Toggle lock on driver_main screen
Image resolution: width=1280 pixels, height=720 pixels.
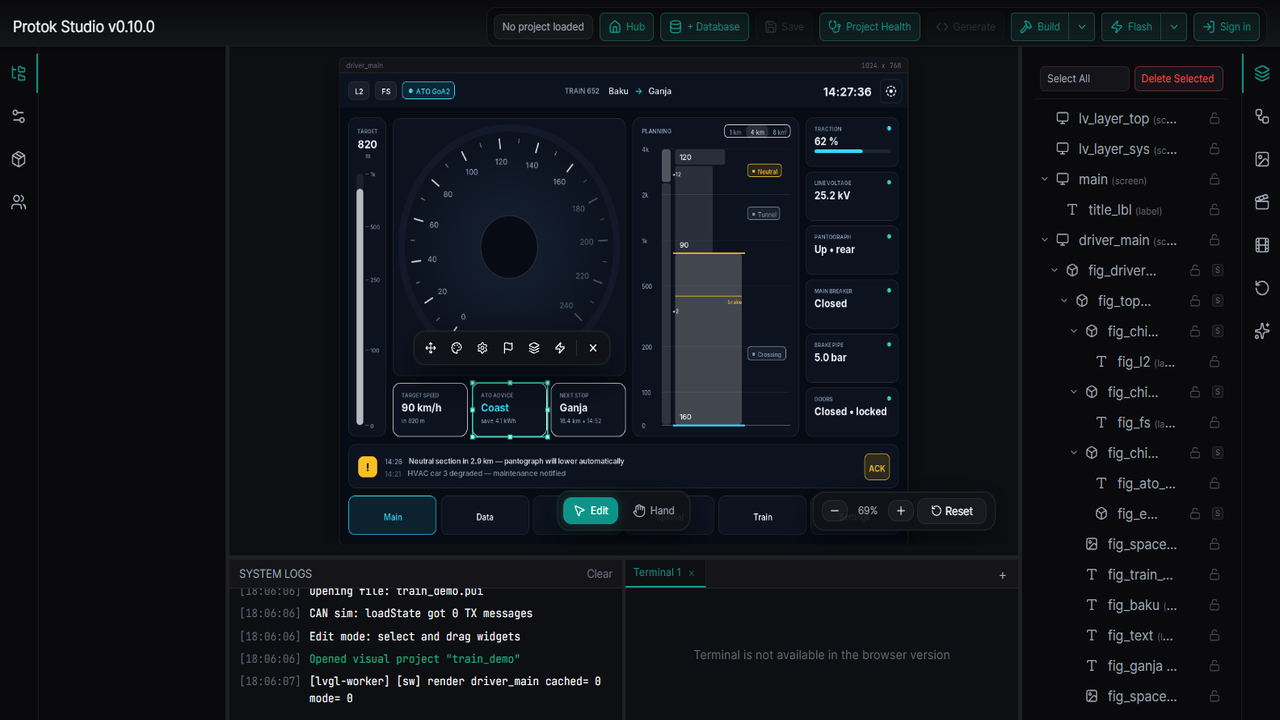[x=1215, y=240]
